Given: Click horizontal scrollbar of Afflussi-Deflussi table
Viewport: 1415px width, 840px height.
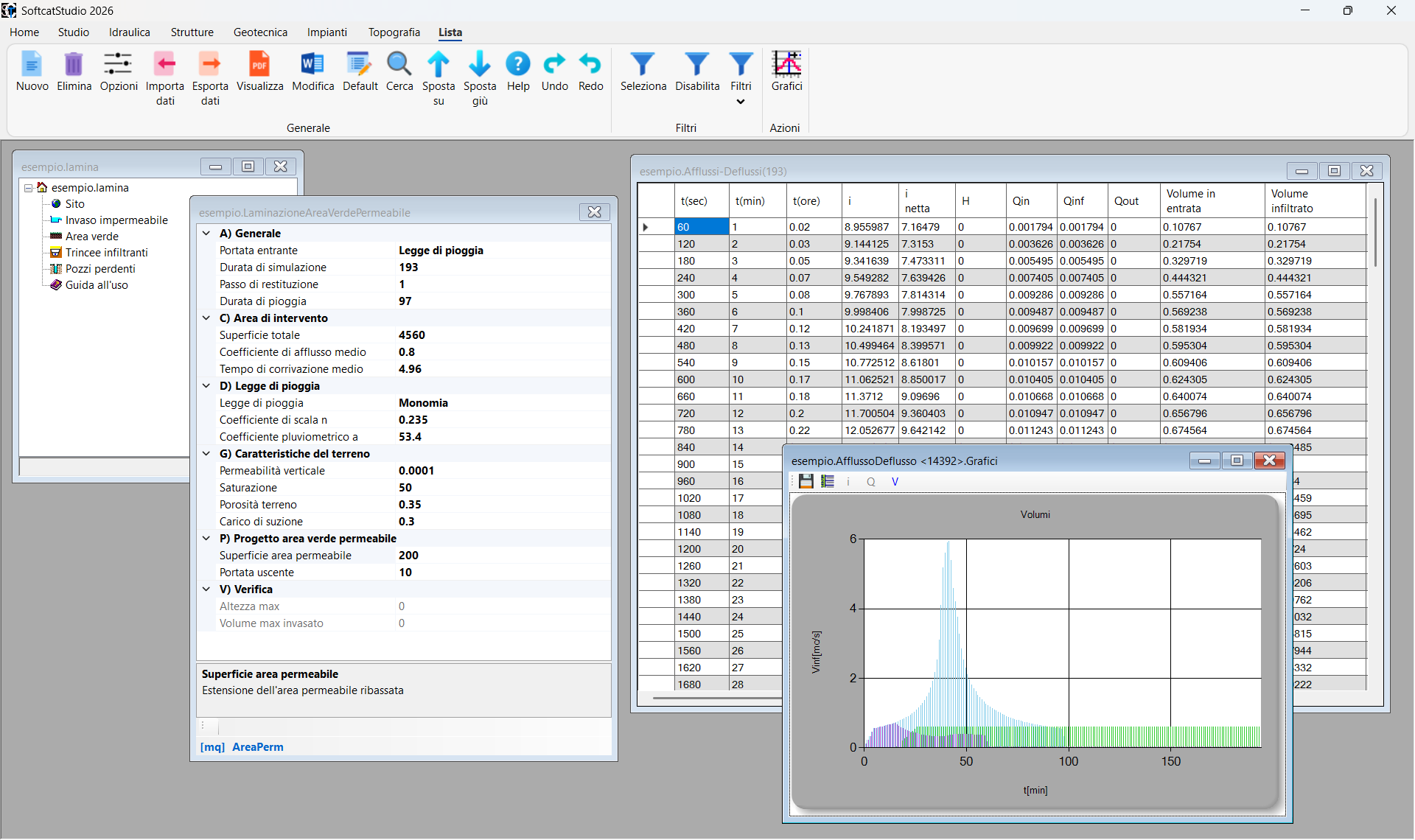Looking at the screenshot, I should pyautogui.click(x=719, y=697).
